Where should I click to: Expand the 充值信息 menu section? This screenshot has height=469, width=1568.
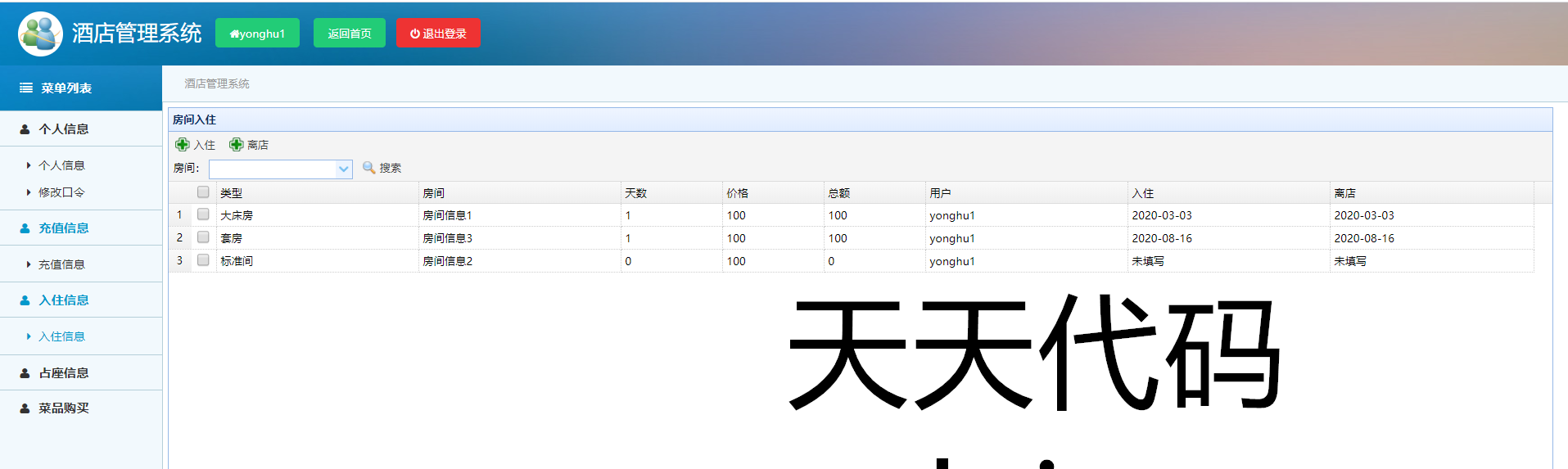[64, 228]
